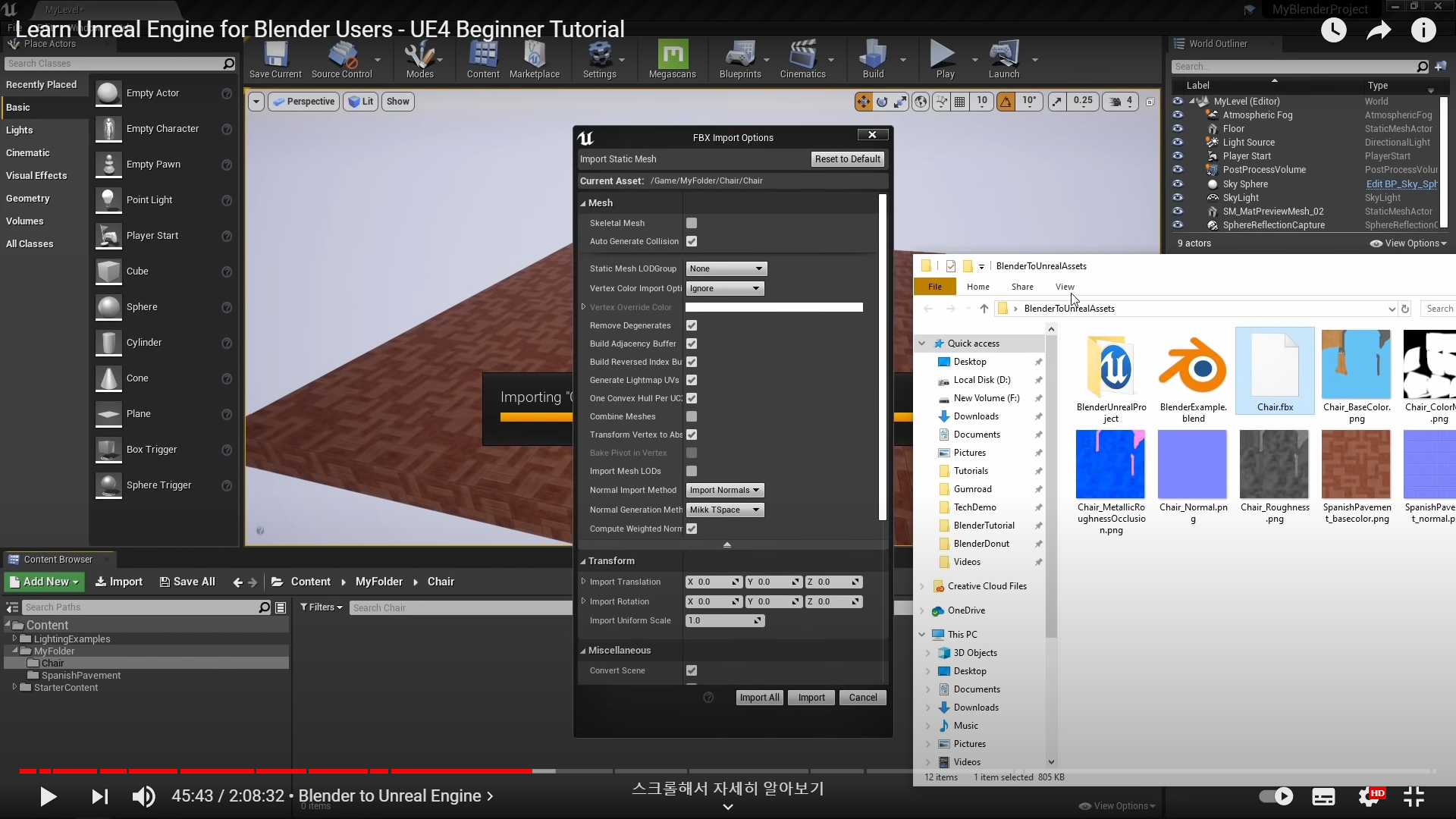Toggle the Combine Meshes checkbox

coord(692,416)
